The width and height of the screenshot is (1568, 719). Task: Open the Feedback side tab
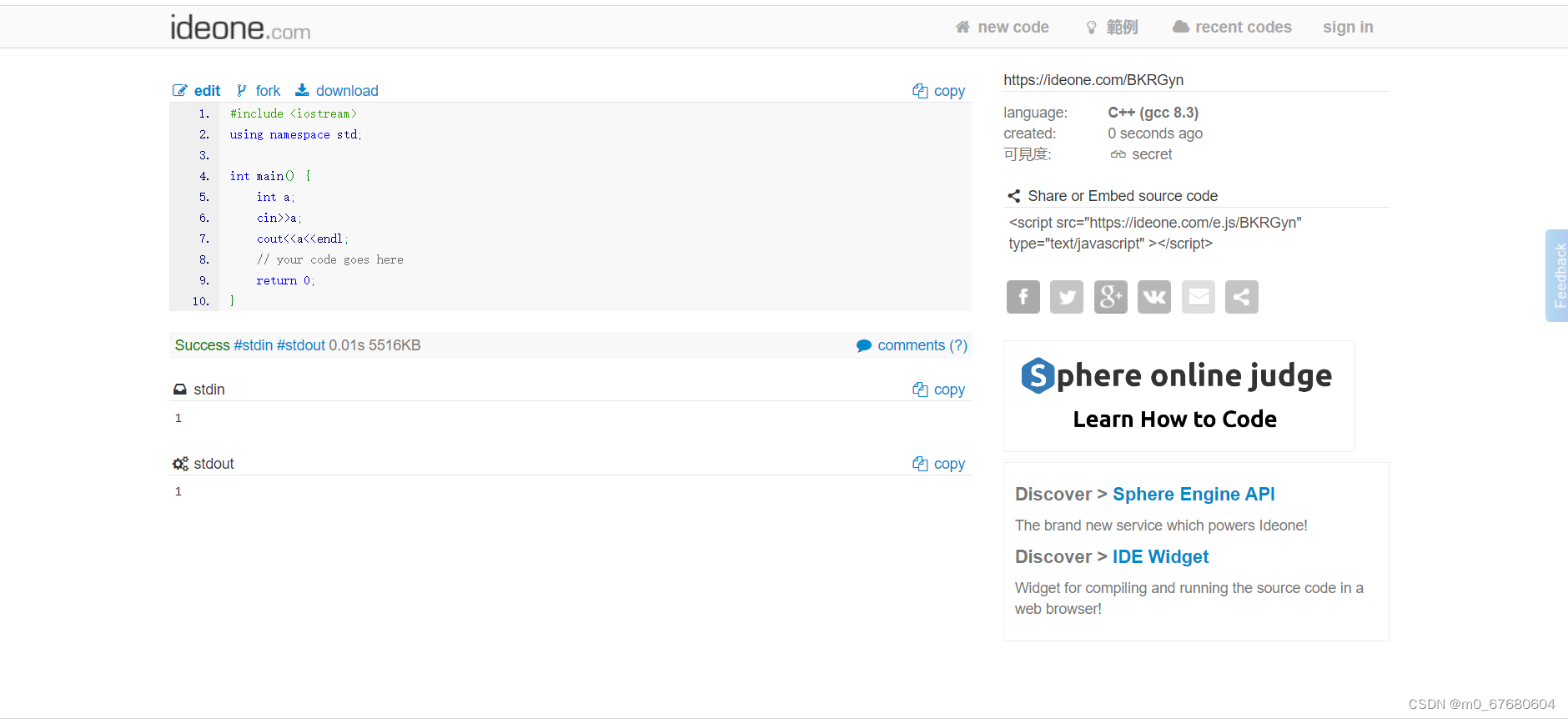click(x=1557, y=275)
